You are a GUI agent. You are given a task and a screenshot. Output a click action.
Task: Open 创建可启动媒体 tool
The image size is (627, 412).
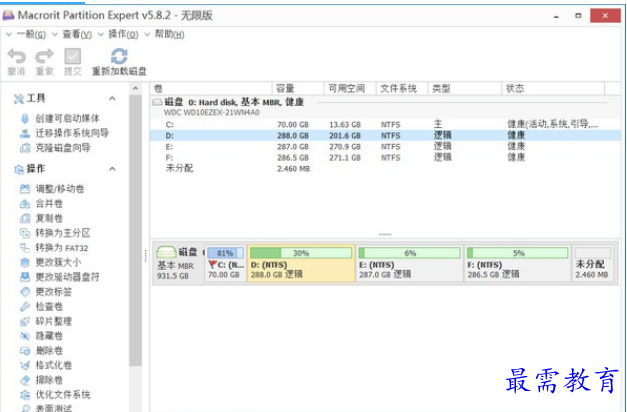point(67,118)
